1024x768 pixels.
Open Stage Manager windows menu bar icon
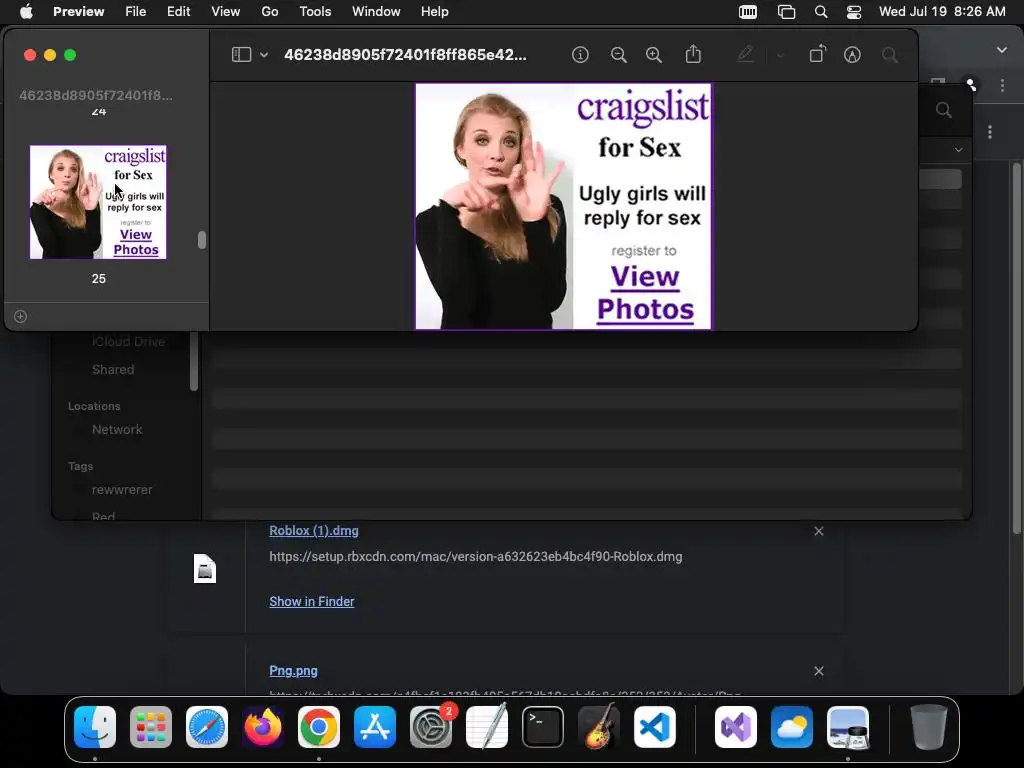pos(786,12)
